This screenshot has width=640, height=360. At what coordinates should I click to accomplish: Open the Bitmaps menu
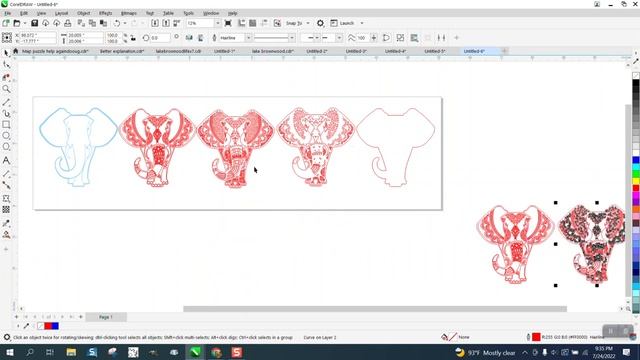point(129,13)
